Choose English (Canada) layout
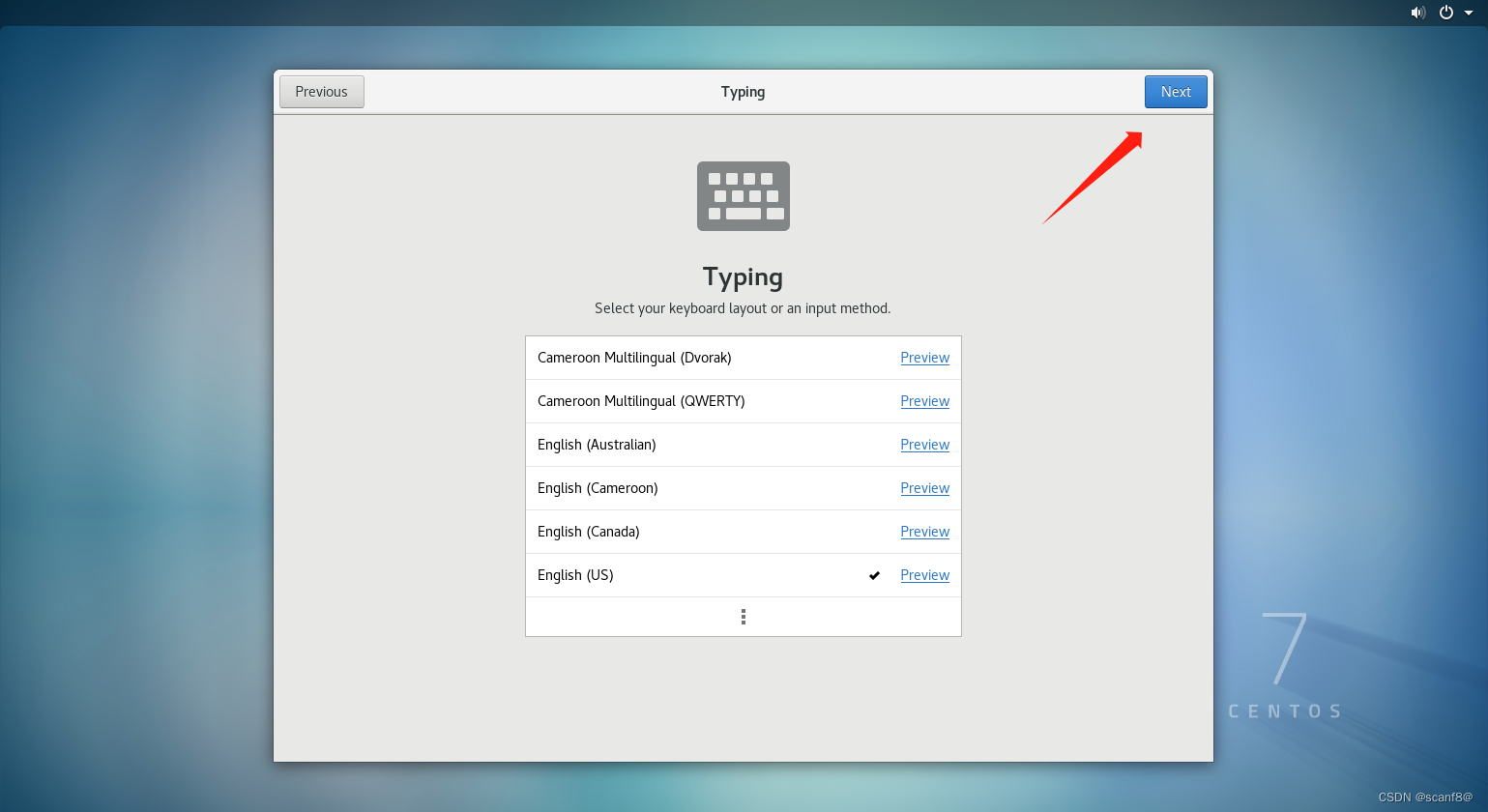The width and height of the screenshot is (1488, 812). [x=744, y=532]
